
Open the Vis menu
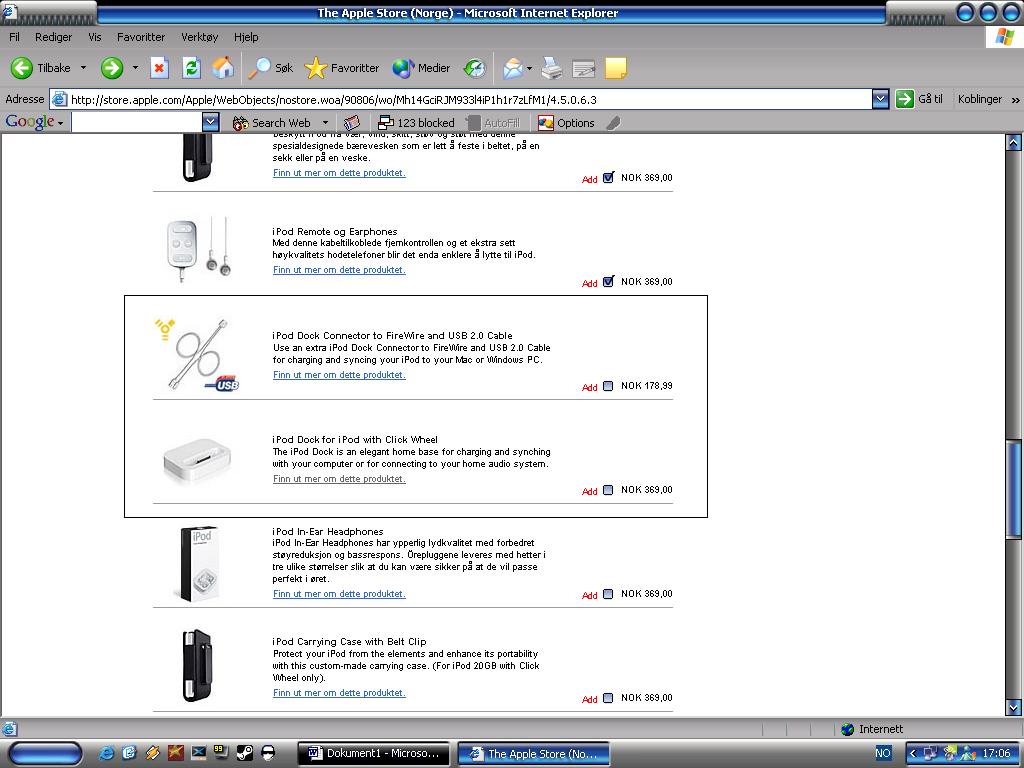point(95,37)
